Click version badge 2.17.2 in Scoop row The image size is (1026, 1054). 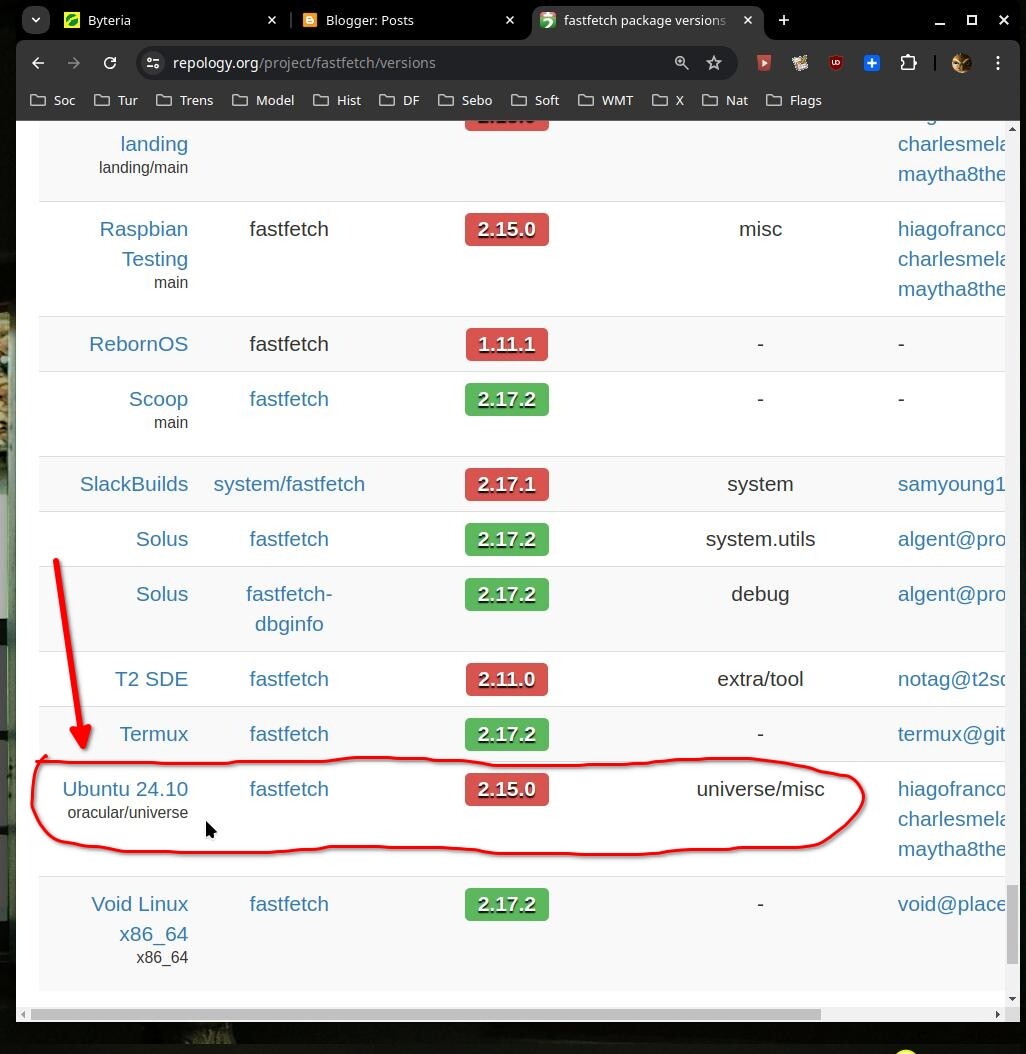point(507,399)
